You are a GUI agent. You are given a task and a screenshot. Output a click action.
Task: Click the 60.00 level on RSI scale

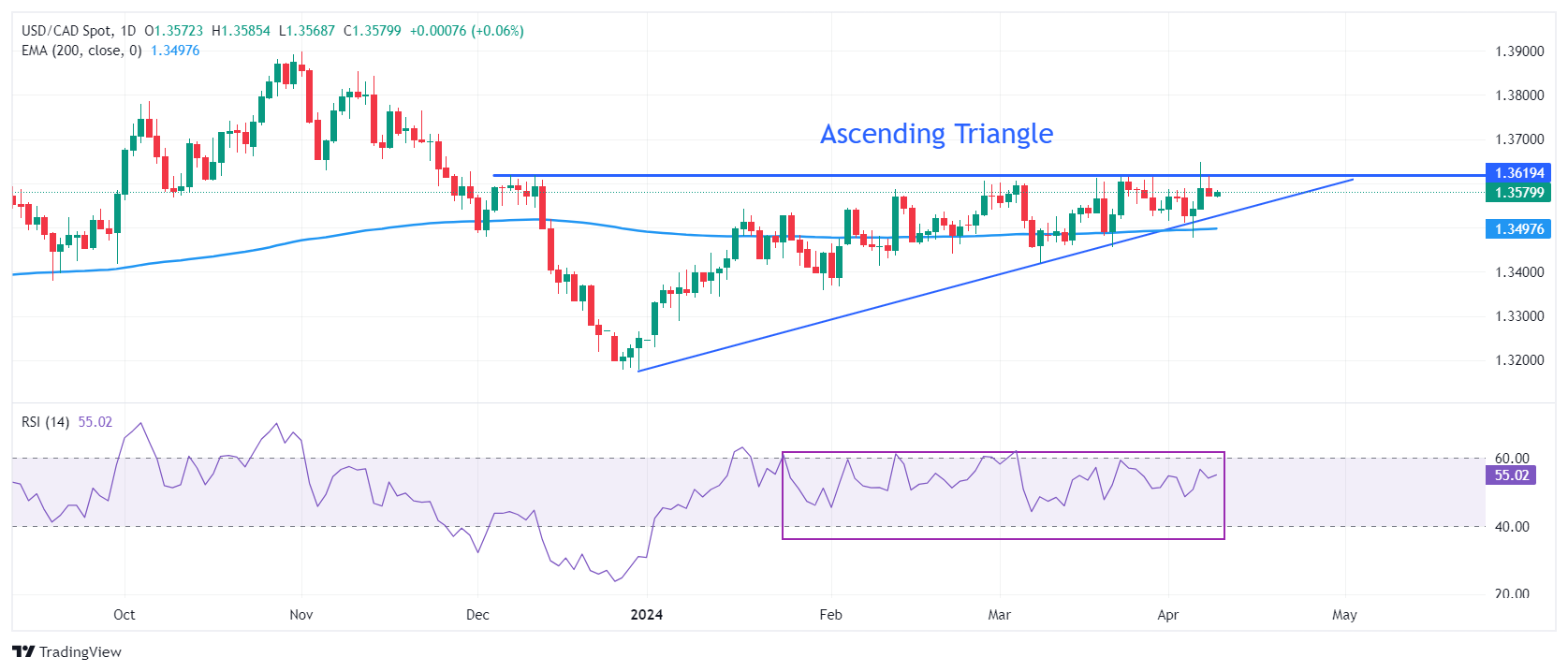1511,459
